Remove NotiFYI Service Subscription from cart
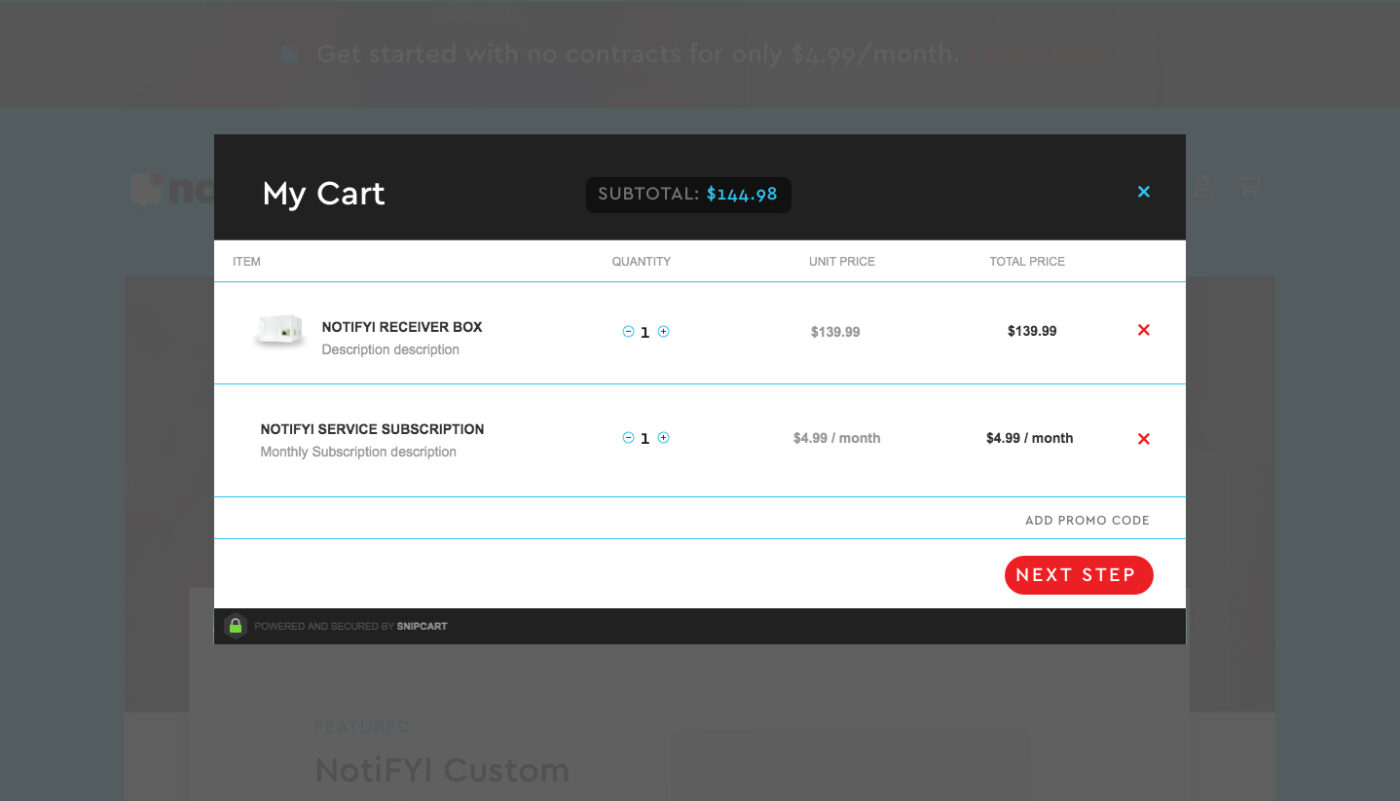Screen dimensions: 1400x801 tap(1143, 438)
